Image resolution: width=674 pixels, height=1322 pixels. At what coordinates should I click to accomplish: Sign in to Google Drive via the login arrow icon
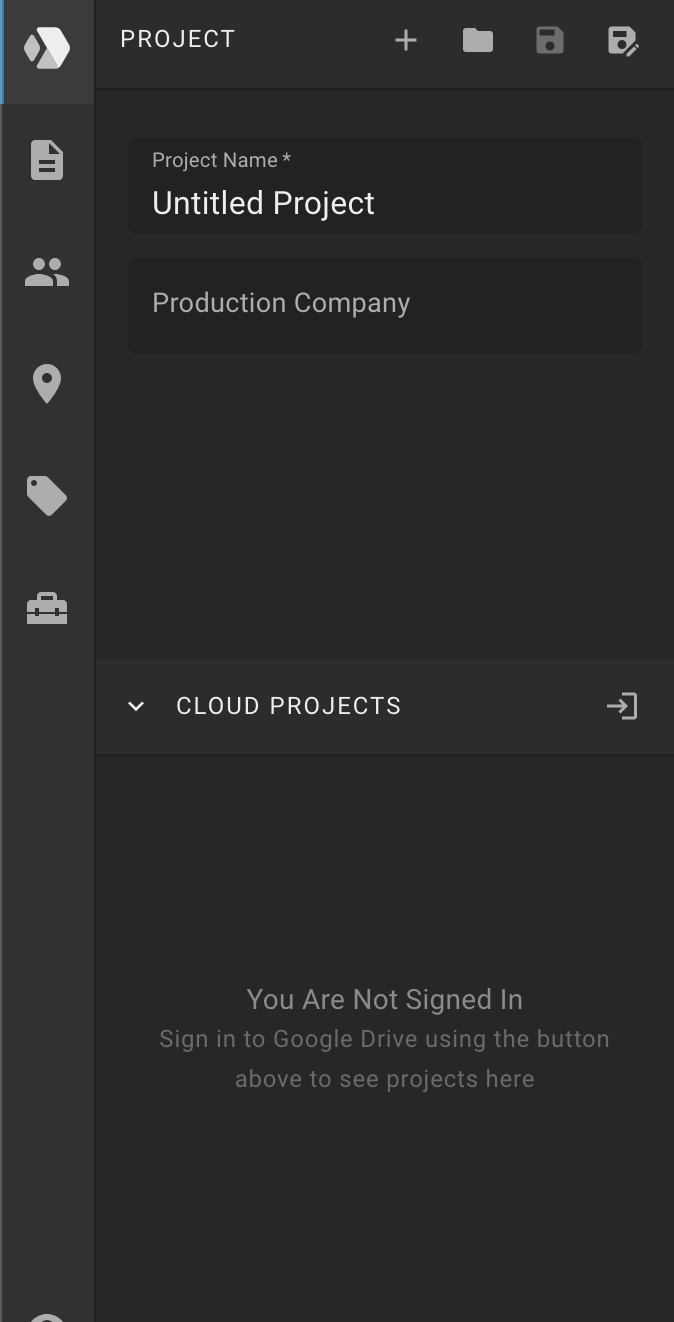tap(622, 706)
